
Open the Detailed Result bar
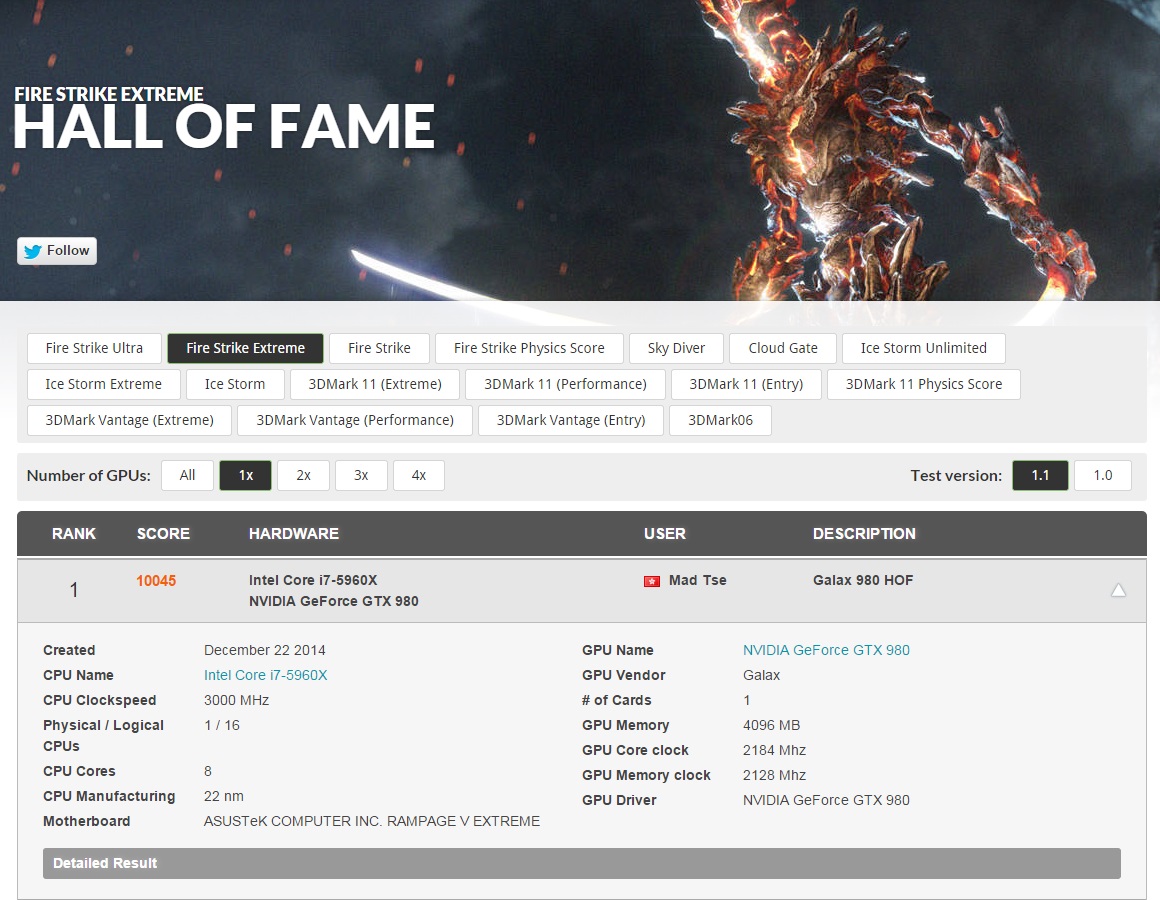581,863
